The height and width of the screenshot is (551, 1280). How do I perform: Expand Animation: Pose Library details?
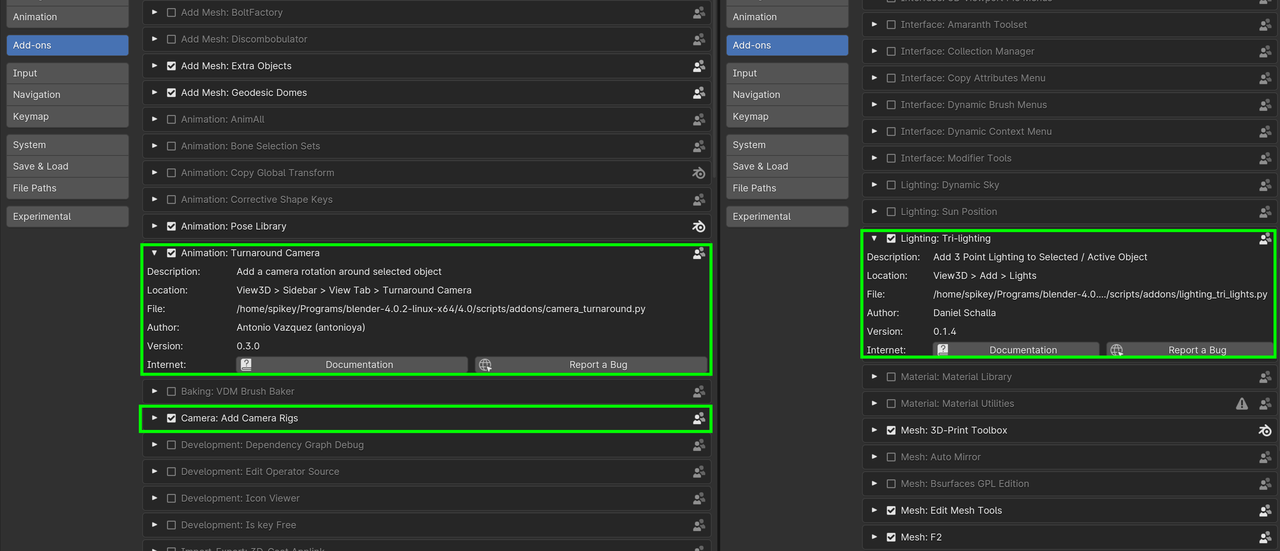pyautogui.click(x=154, y=226)
